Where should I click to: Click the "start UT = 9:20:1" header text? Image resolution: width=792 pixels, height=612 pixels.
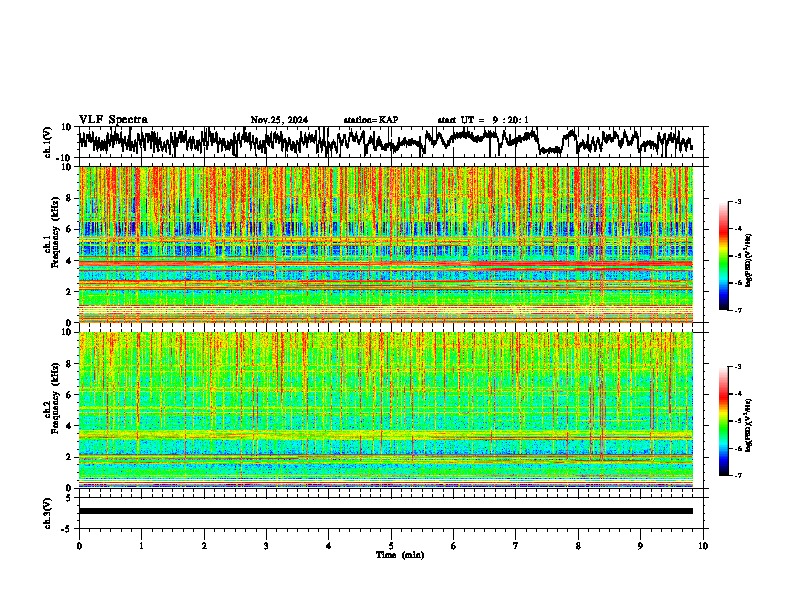[x=483, y=120]
